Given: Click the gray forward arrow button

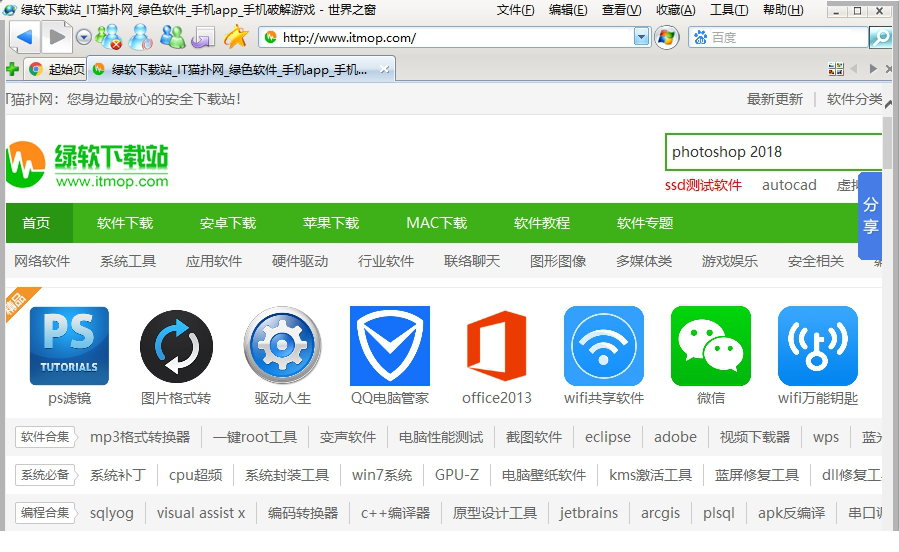Looking at the screenshot, I should (x=57, y=37).
